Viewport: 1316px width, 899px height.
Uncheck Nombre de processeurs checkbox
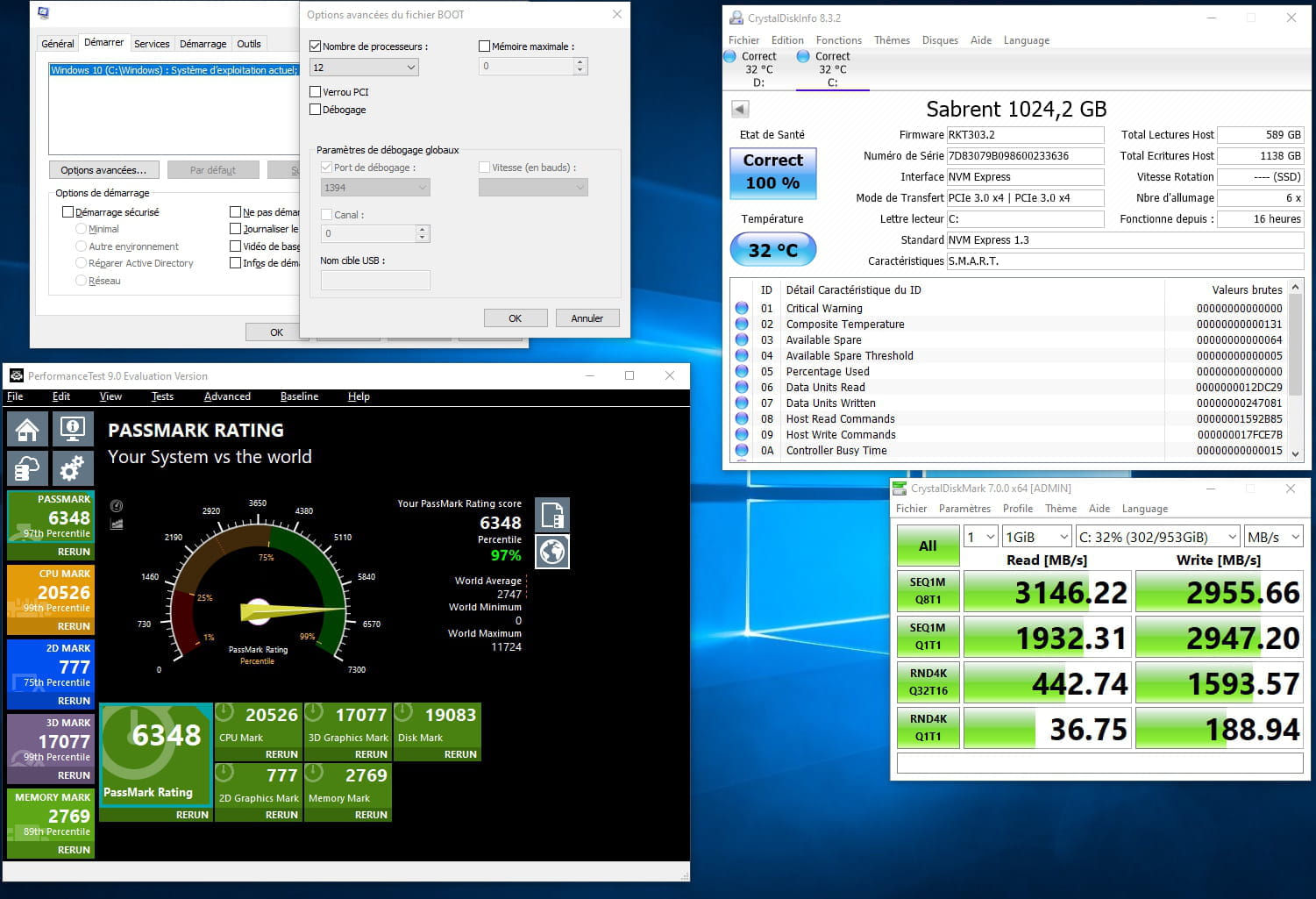click(316, 46)
